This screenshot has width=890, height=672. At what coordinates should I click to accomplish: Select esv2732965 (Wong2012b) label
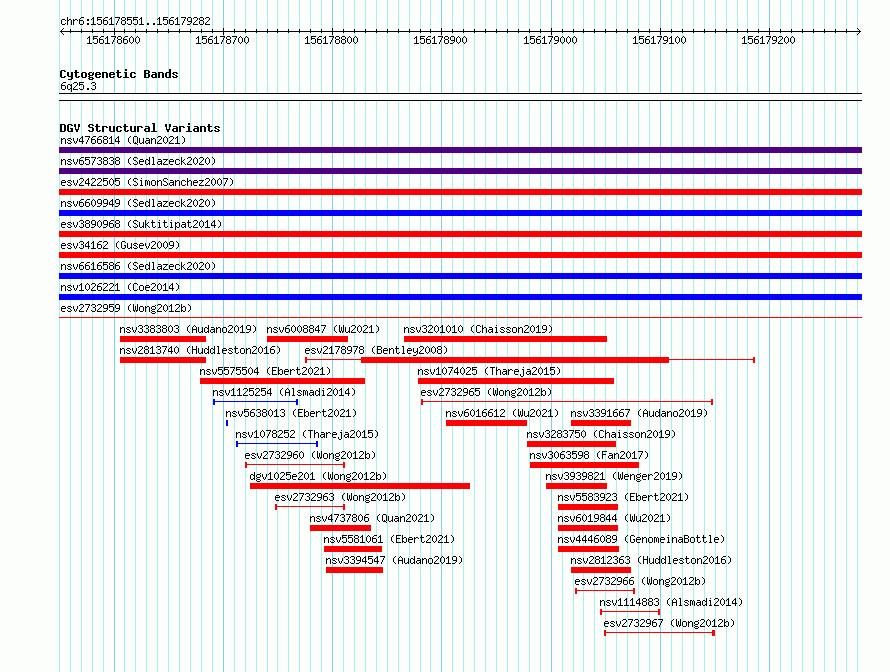coord(486,392)
